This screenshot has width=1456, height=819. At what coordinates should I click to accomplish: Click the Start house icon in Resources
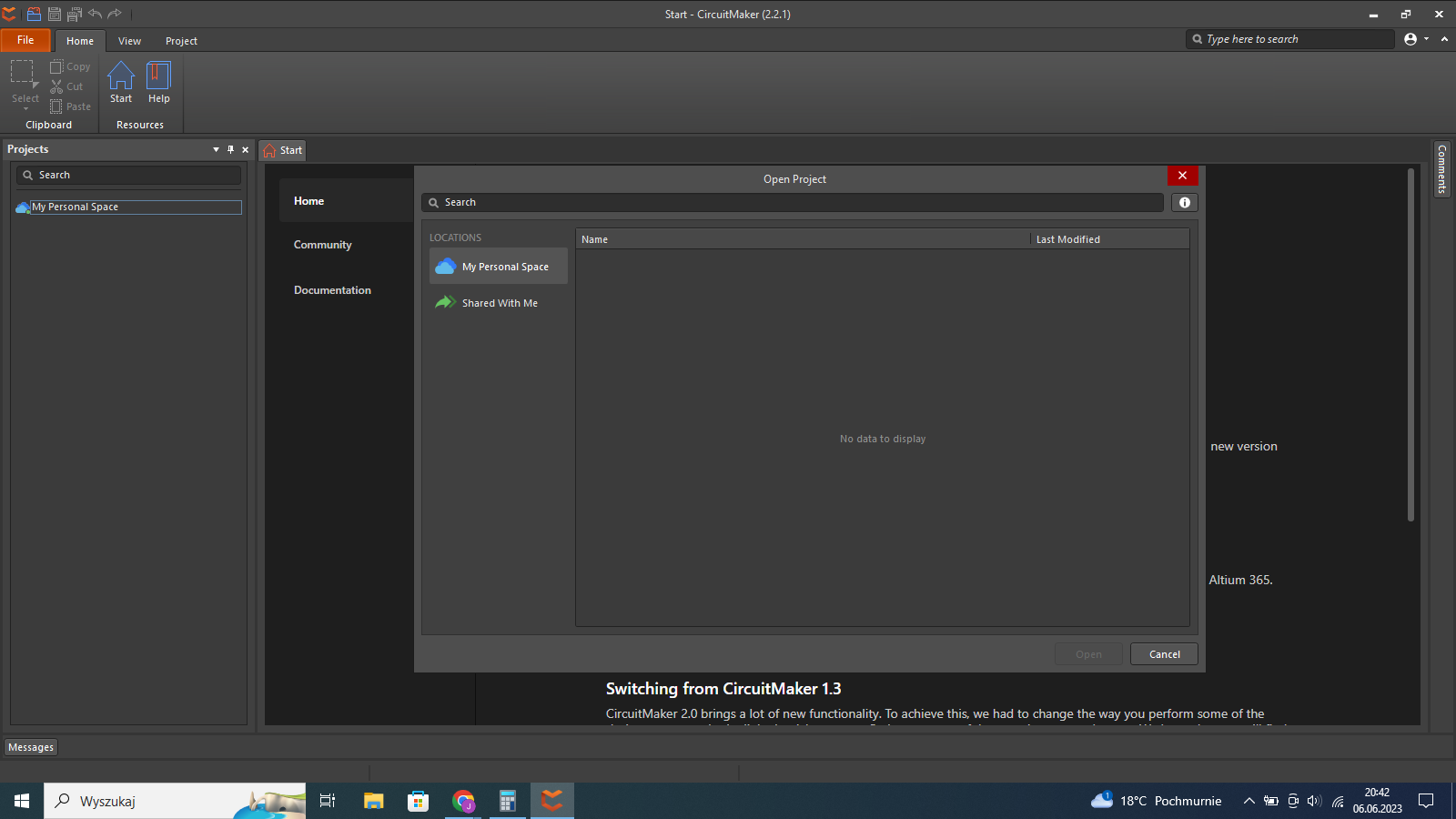click(121, 76)
